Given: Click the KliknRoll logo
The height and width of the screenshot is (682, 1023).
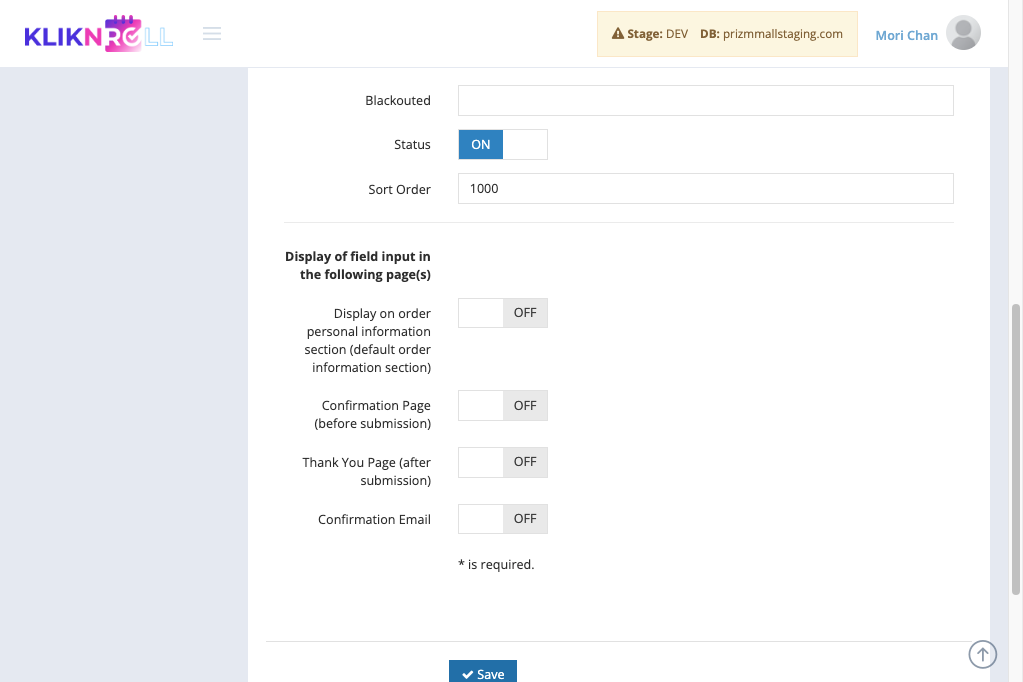Looking at the screenshot, I should click(x=99, y=33).
